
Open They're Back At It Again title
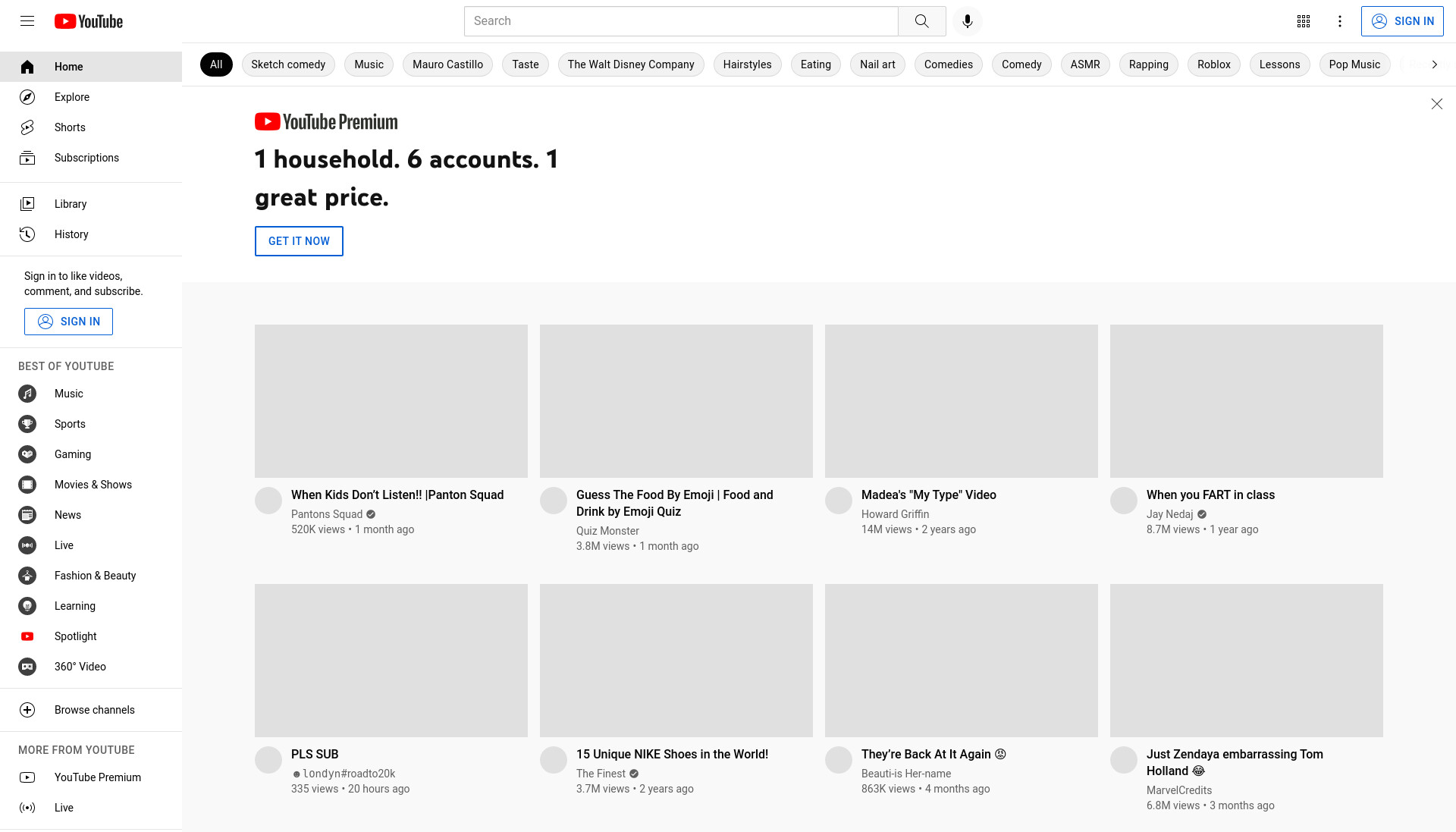point(934,754)
